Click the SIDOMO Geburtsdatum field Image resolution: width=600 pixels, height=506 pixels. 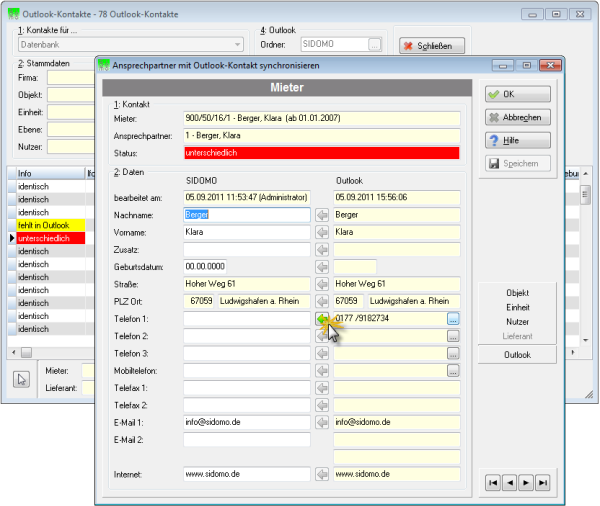[205, 266]
